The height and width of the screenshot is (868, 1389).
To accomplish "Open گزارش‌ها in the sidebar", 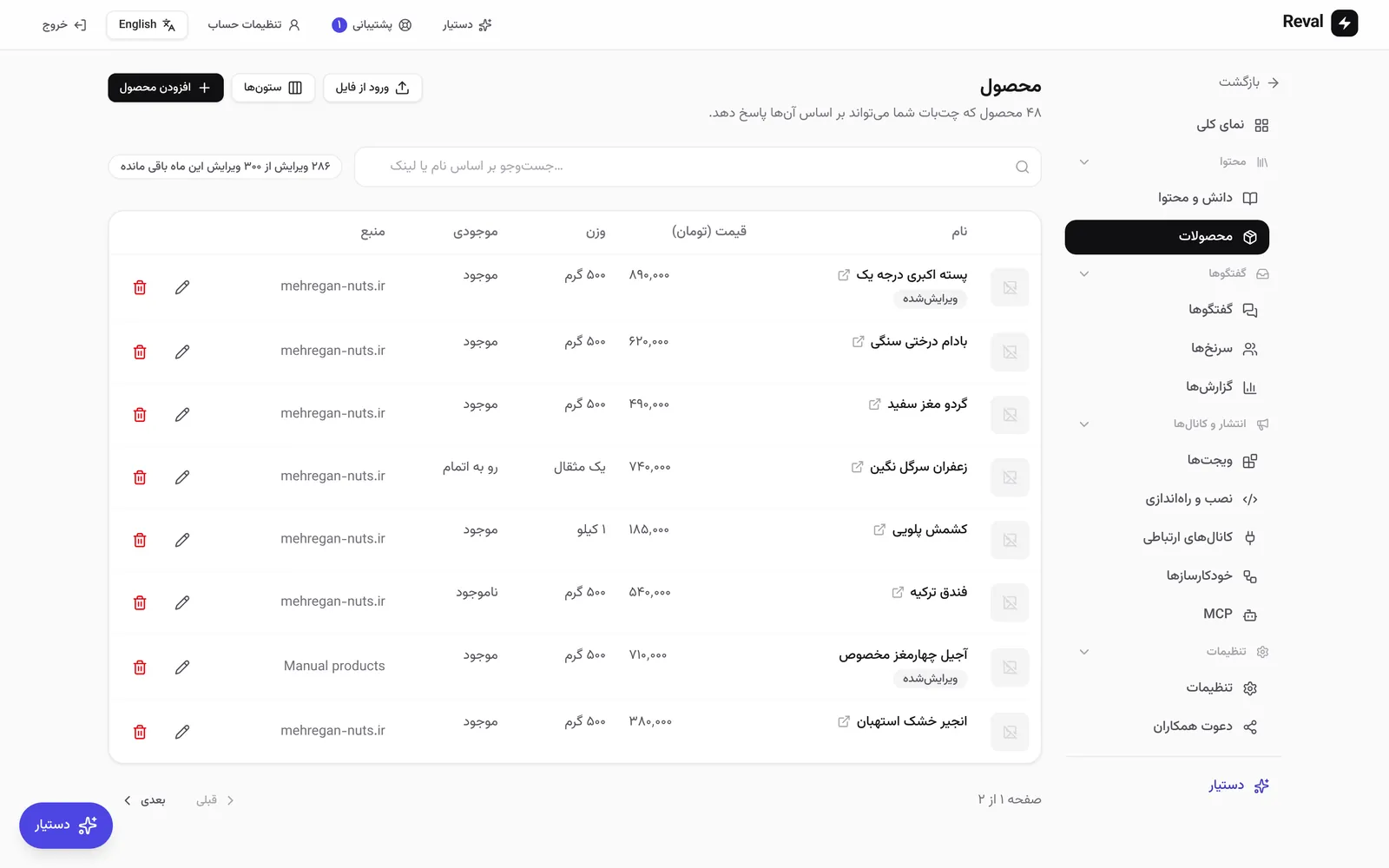I will [1221, 387].
